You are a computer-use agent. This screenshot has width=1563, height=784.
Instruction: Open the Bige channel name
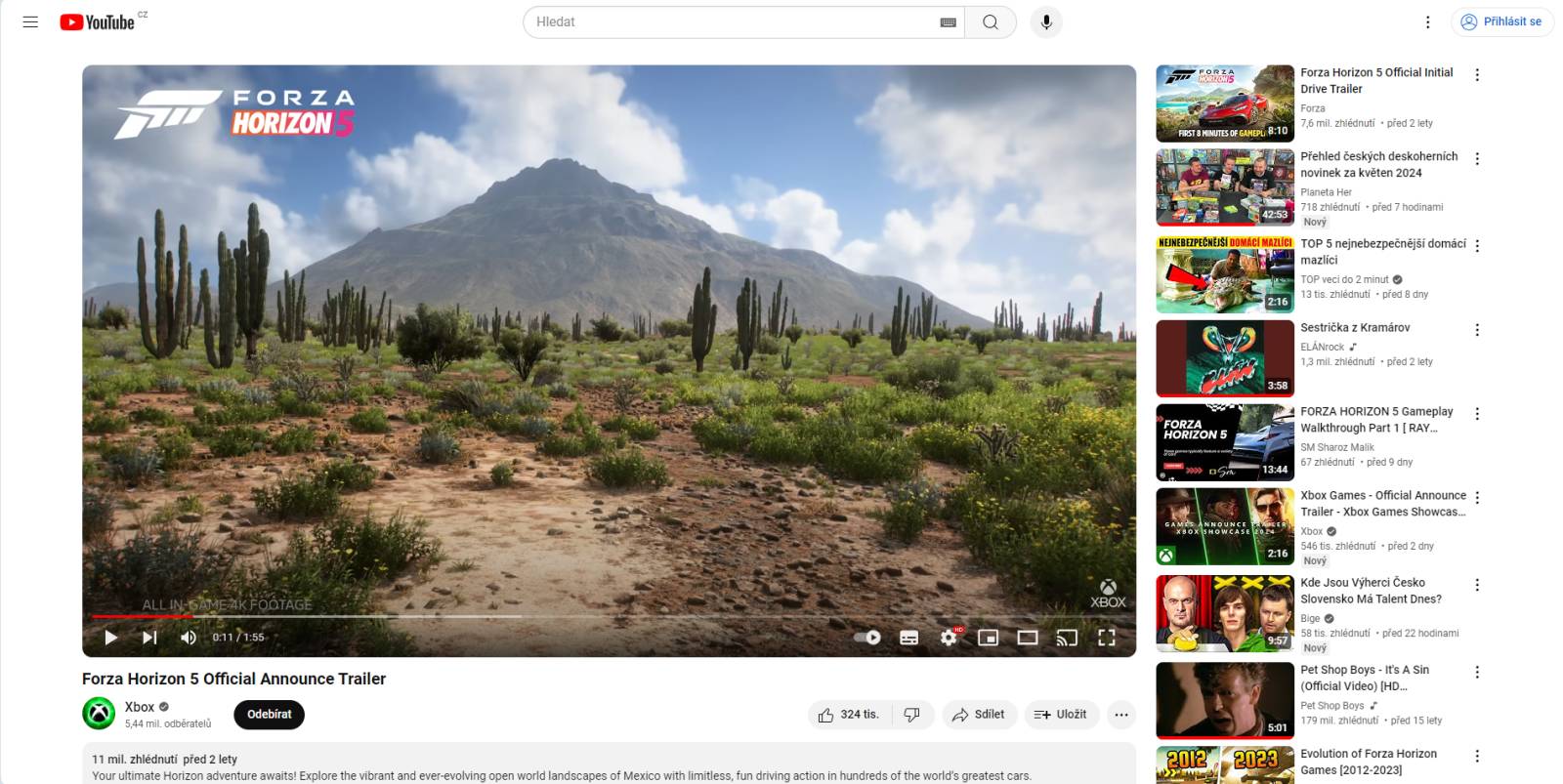point(1310,618)
